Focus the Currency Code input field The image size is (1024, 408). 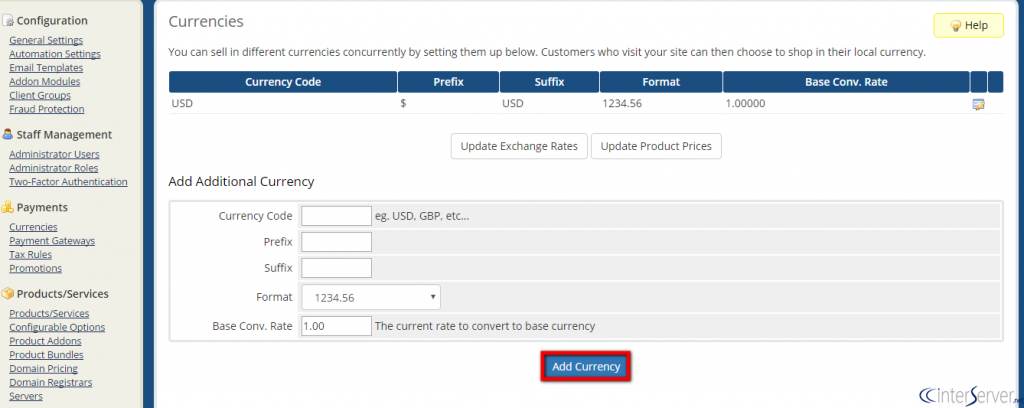tap(336, 215)
